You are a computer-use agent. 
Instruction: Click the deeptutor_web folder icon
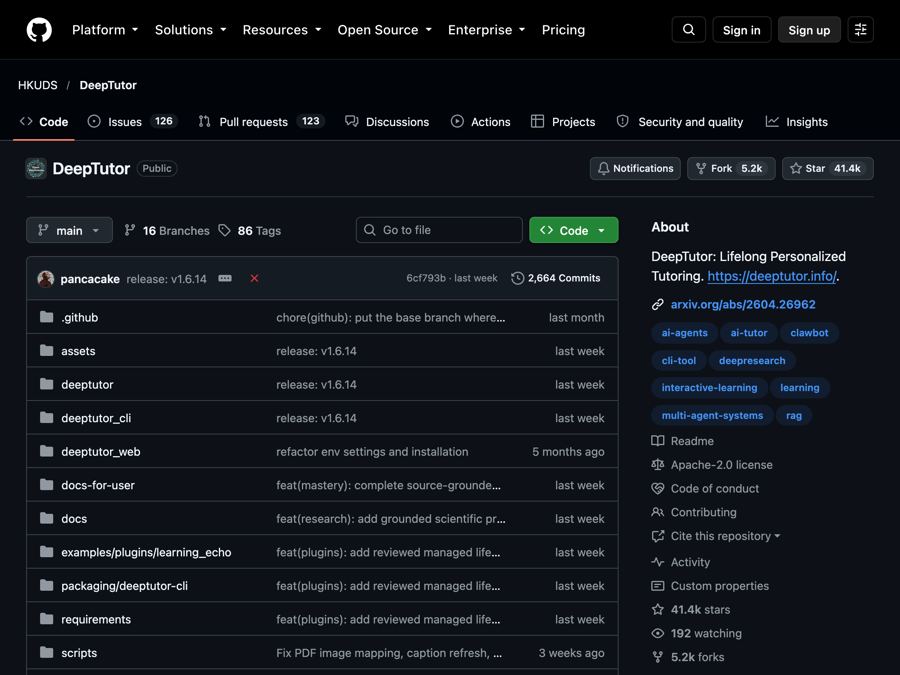click(x=46, y=451)
